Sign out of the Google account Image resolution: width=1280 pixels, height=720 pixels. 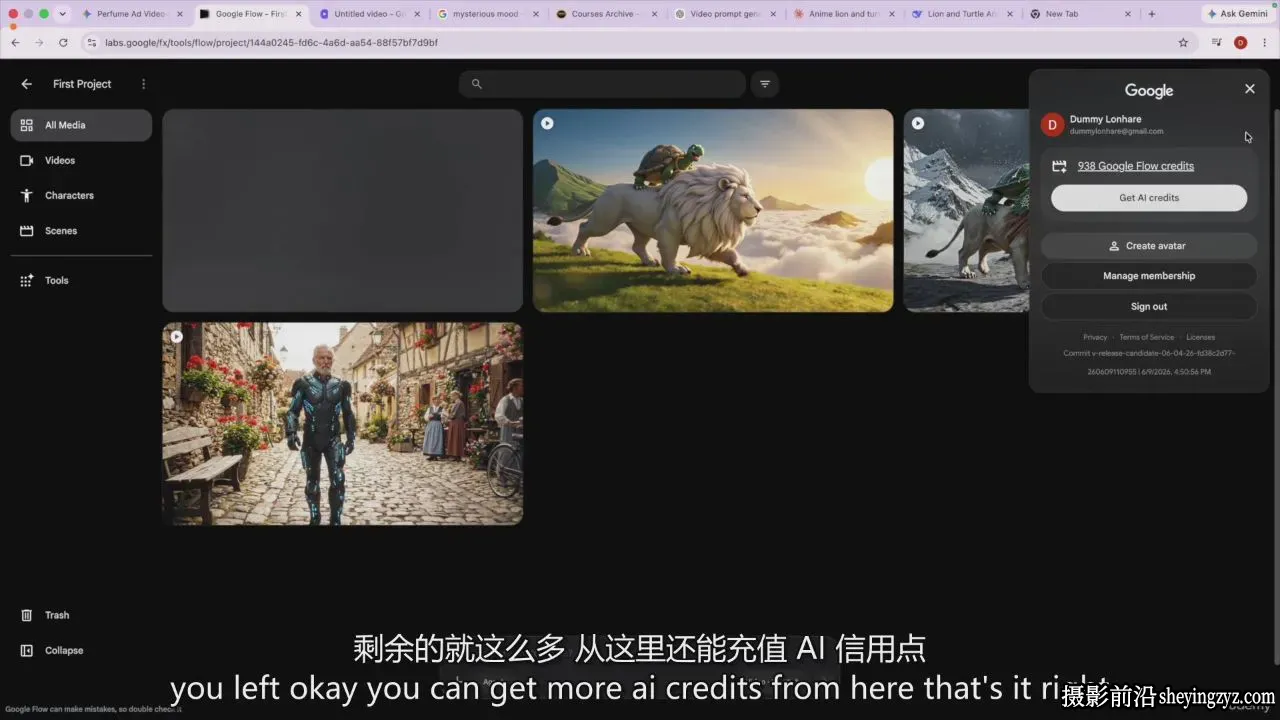[1149, 307]
